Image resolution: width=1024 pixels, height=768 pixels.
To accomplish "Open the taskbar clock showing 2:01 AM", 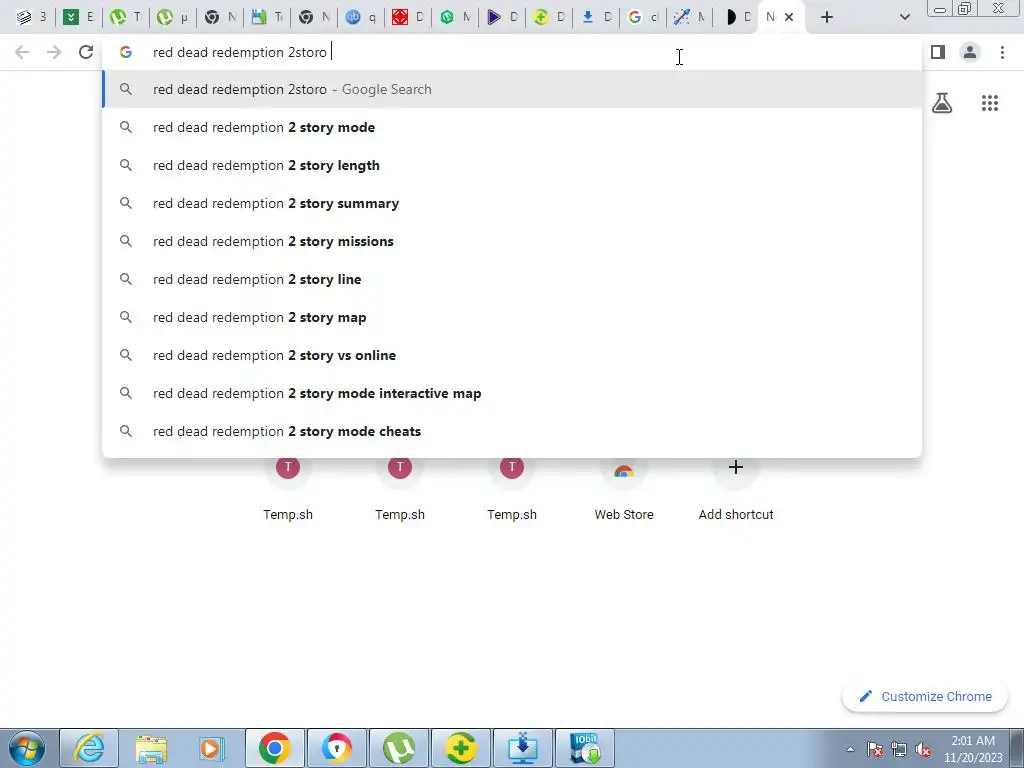I will [x=973, y=749].
